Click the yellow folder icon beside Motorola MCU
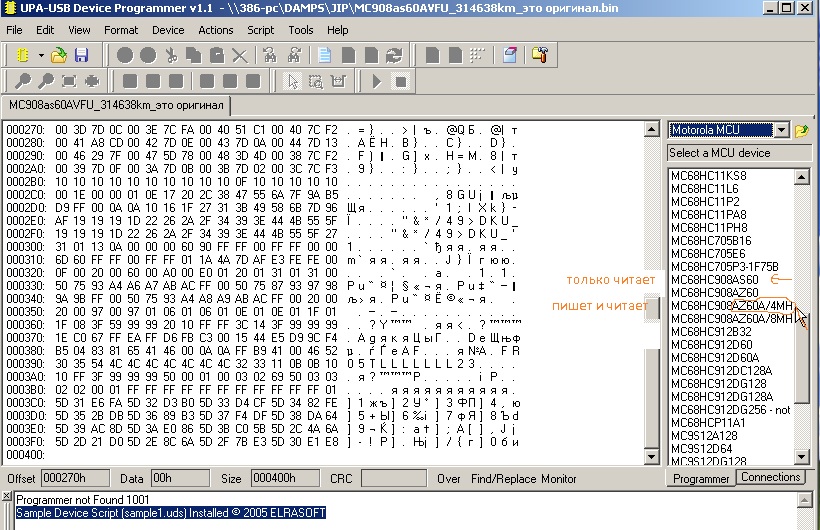820x530 pixels. tap(801, 131)
